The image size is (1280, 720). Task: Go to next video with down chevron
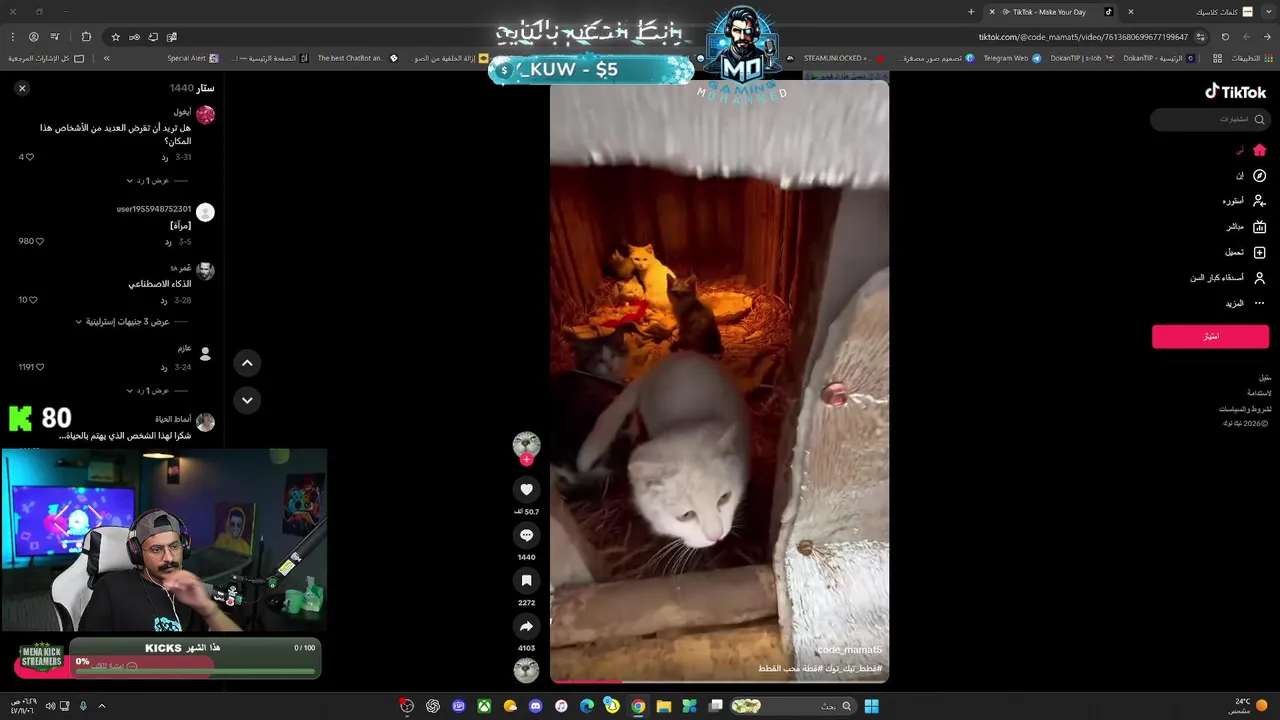click(x=247, y=400)
